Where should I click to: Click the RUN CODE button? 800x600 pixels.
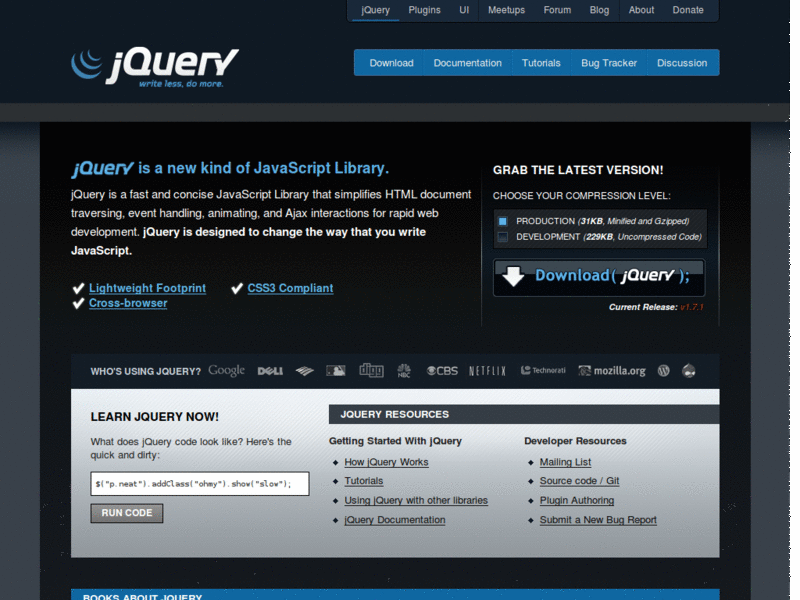127,513
